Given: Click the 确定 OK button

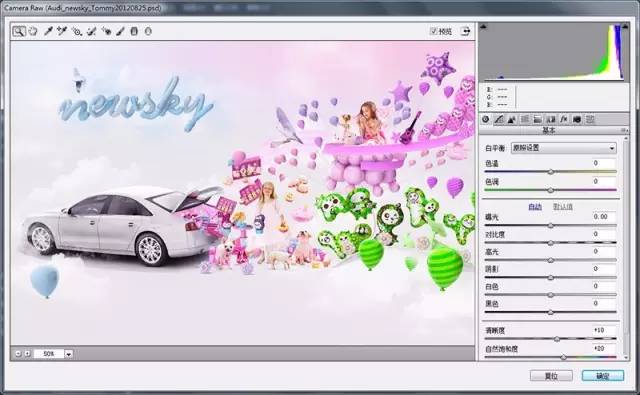Looking at the screenshot, I should tap(603, 376).
